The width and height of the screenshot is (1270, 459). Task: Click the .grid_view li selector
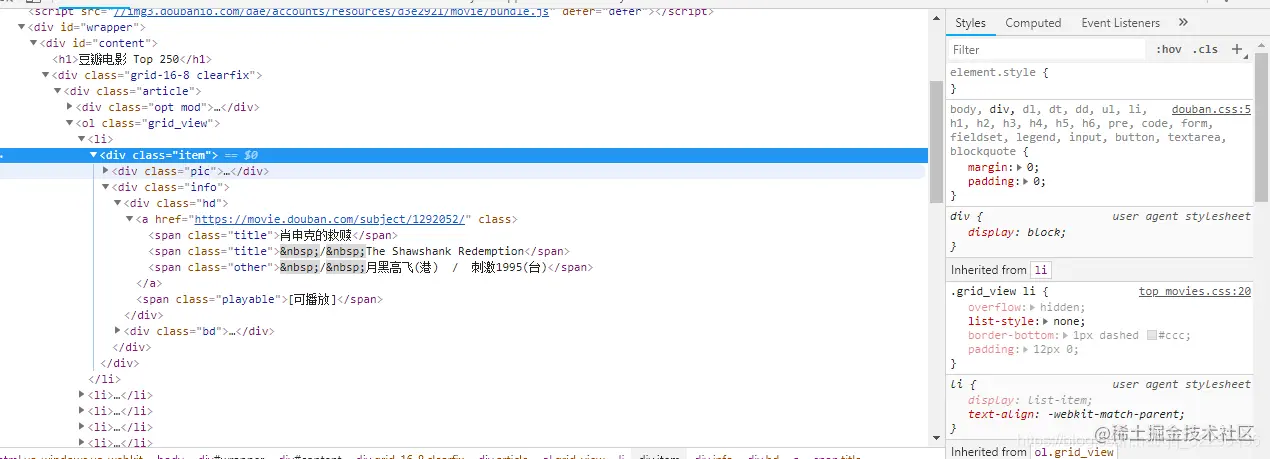994,292
